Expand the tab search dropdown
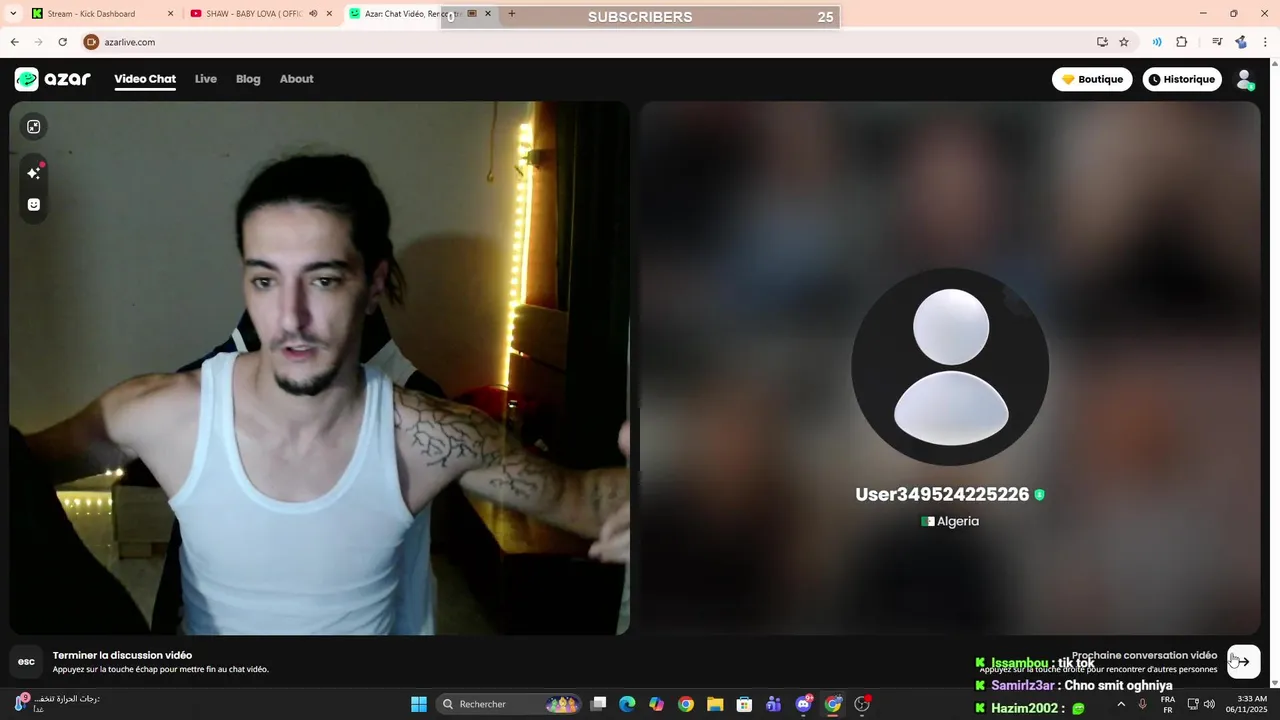1280x720 pixels. [13, 14]
